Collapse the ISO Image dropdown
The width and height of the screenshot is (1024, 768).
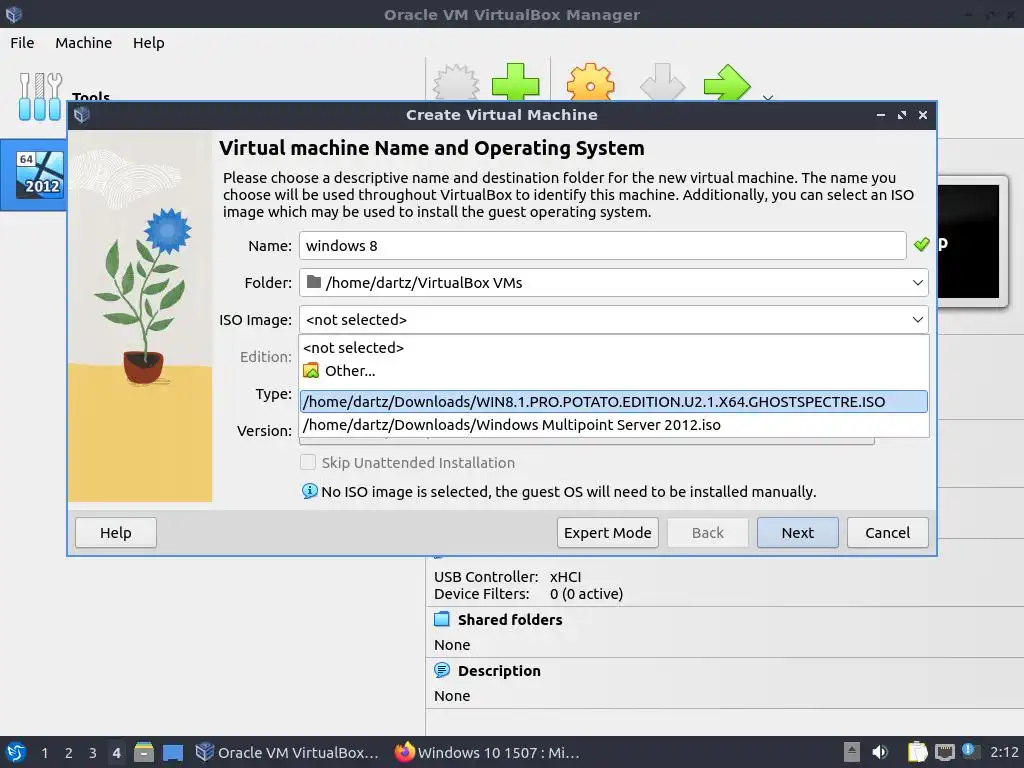(918, 320)
